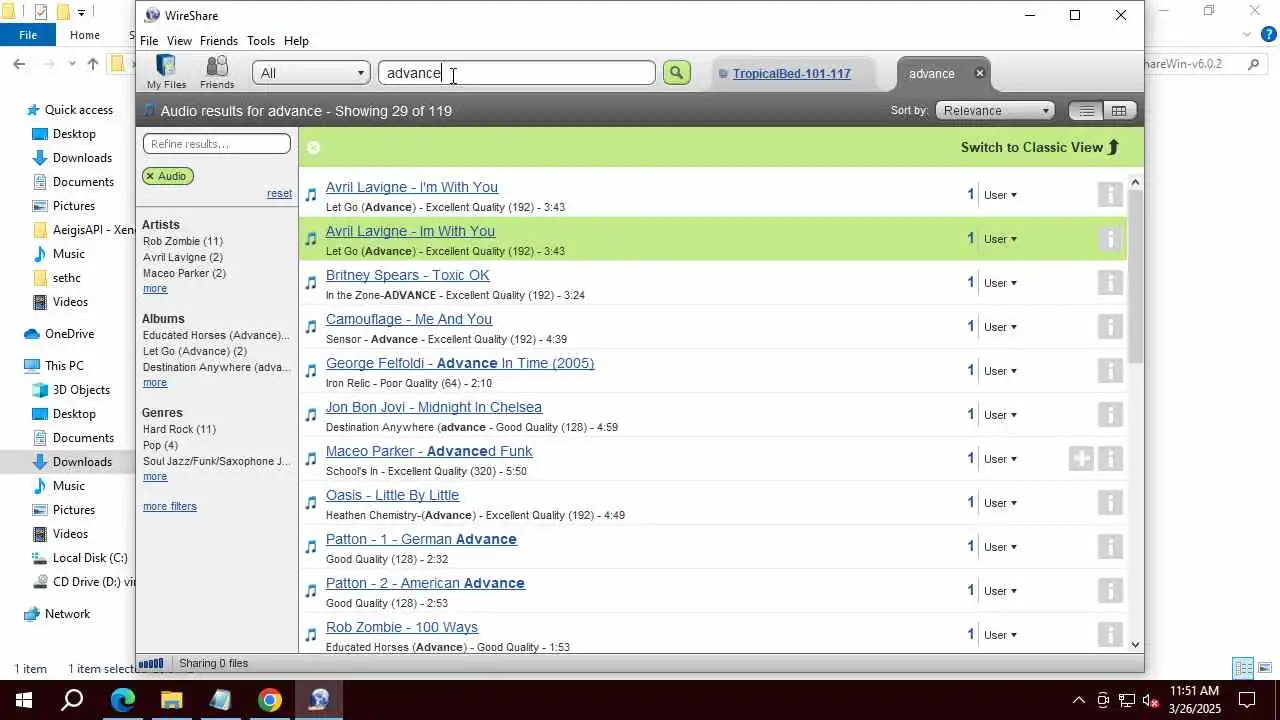1280x720 pixels.
Task: Click the search box containing advance
Action: pos(517,73)
